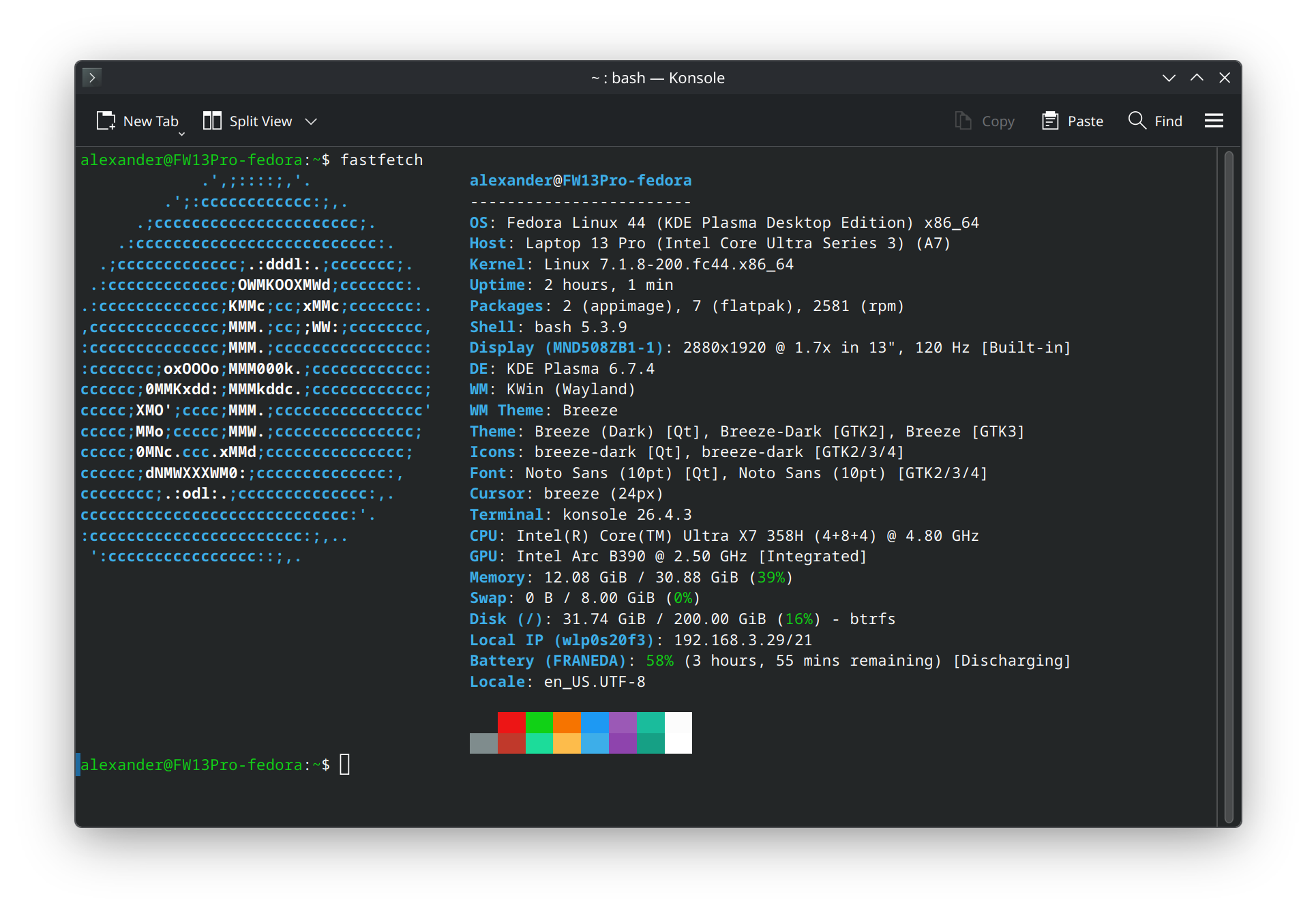This screenshot has height=916, width=1316.
Task: Click the CPU line 'Ultra X7 358H'
Action: (724, 536)
